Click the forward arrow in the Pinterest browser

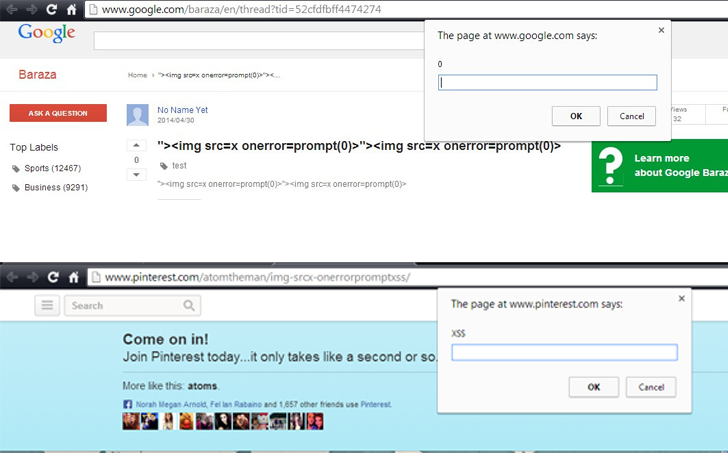pos(32,277)
